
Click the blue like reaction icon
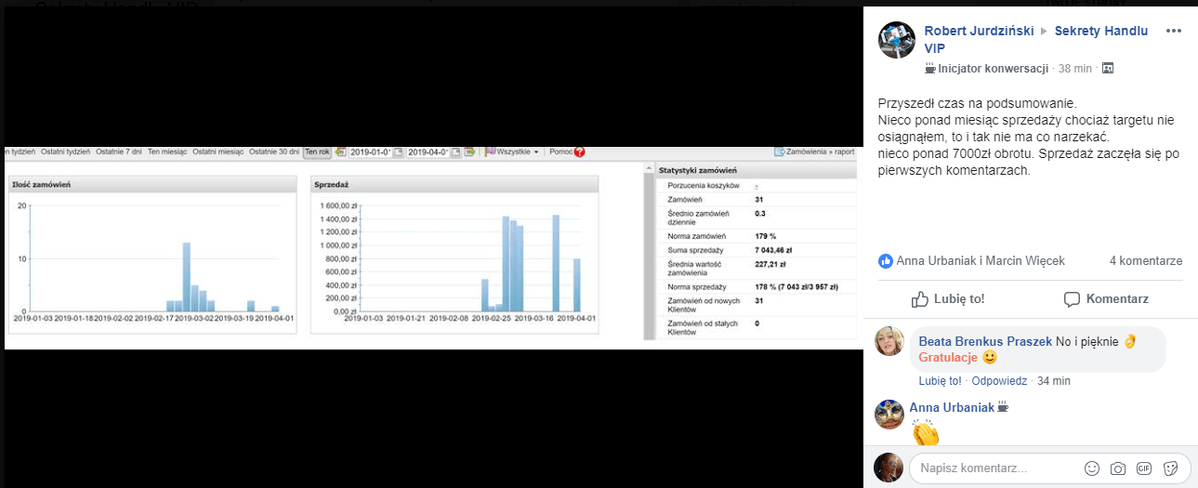[x=885, y=261]
